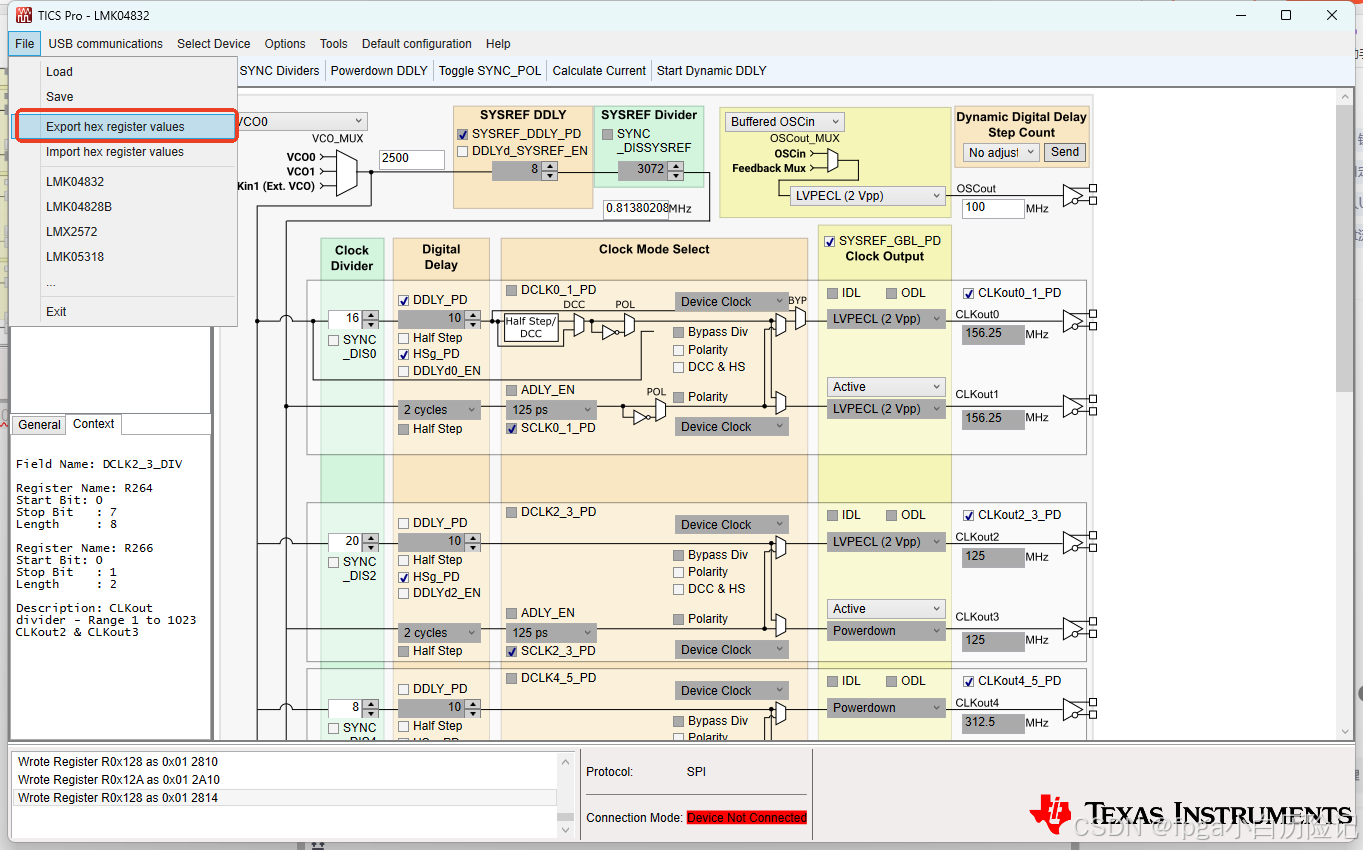The image size is (1363, 850).
Task: Click the main diagram vertical scrollbar
Action: pos(1346,414)
